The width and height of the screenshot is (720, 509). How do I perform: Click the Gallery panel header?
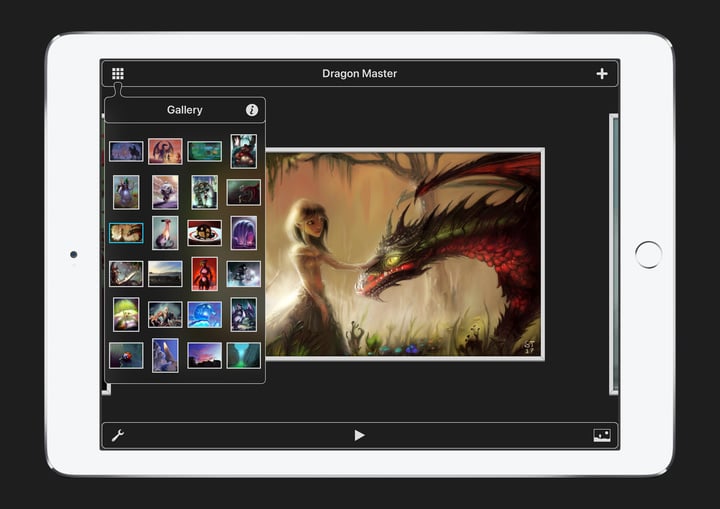coord(185,110)
